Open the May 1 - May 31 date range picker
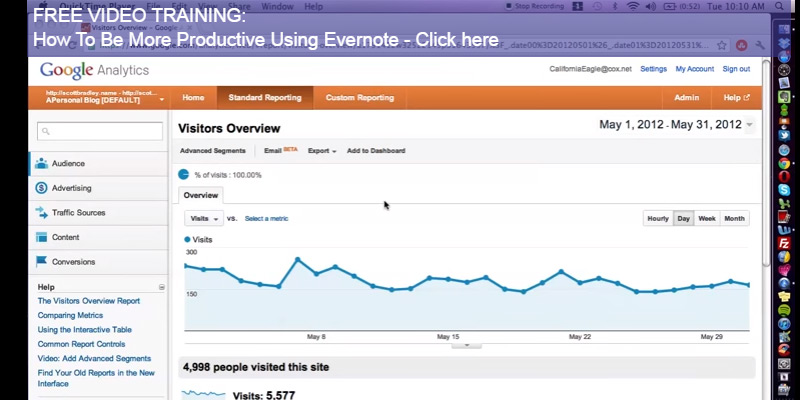Screen dimensions: 800x400 pos(676,125)
